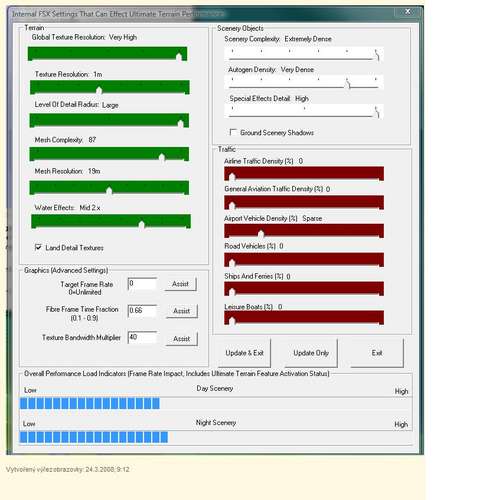Click the Update & Exit button

(x=244, y=353)
